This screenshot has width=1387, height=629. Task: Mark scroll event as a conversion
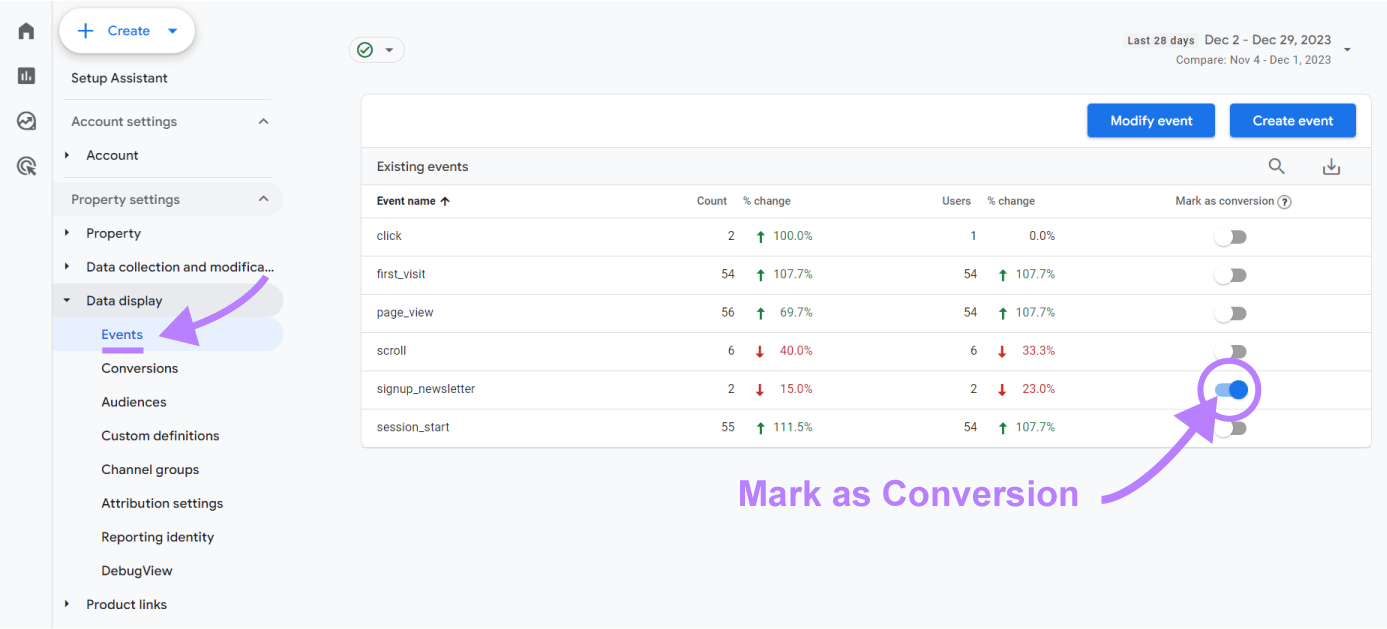point(1230,351)
